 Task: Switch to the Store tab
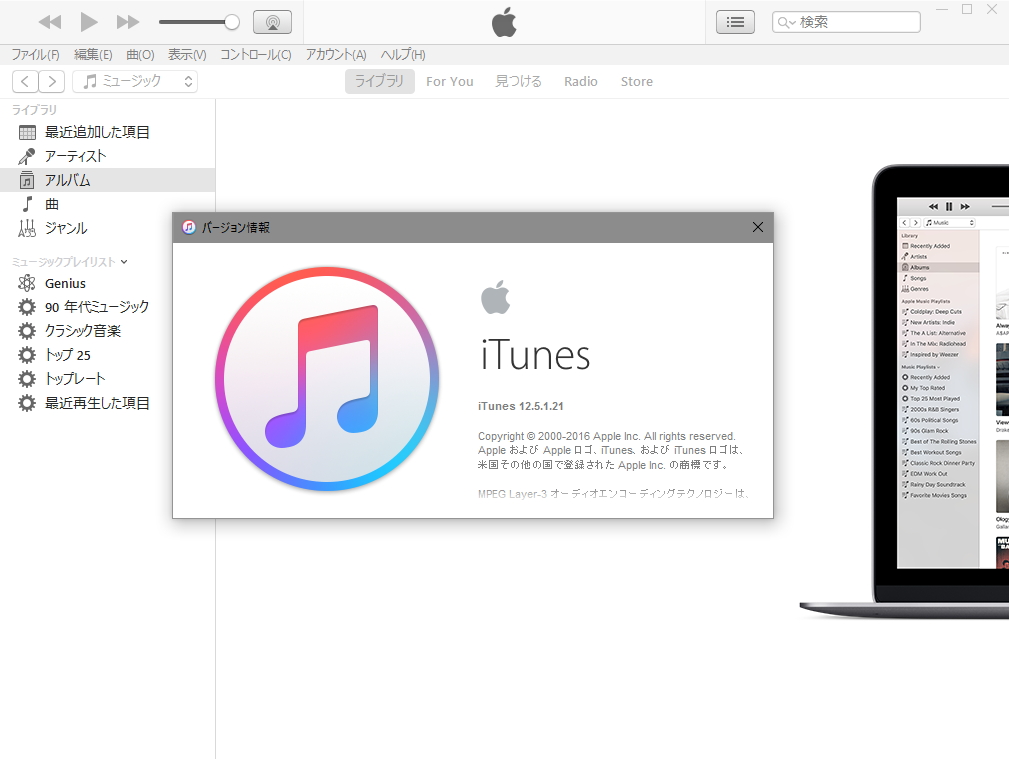coord(636,82)
